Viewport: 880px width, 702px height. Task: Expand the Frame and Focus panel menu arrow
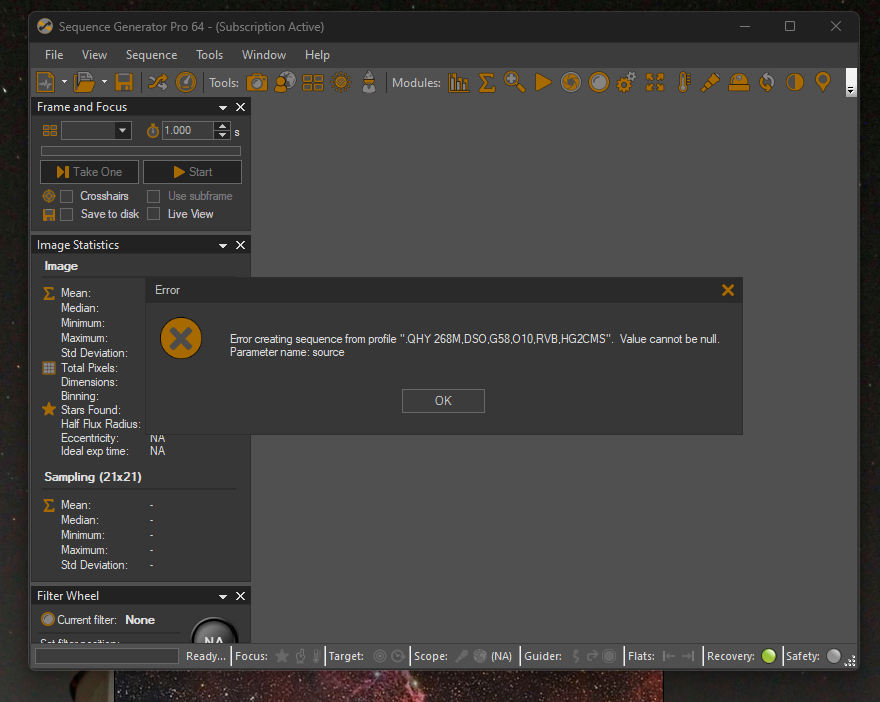coord(223,107)
